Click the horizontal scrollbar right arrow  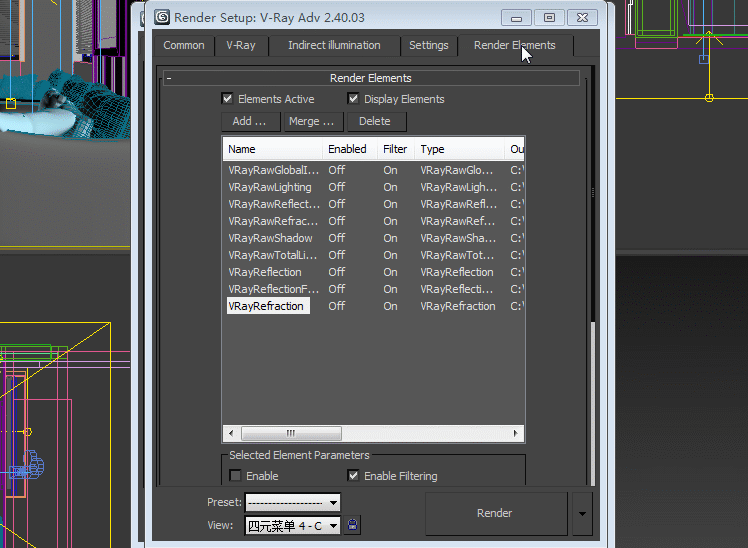tap(517, 434)
